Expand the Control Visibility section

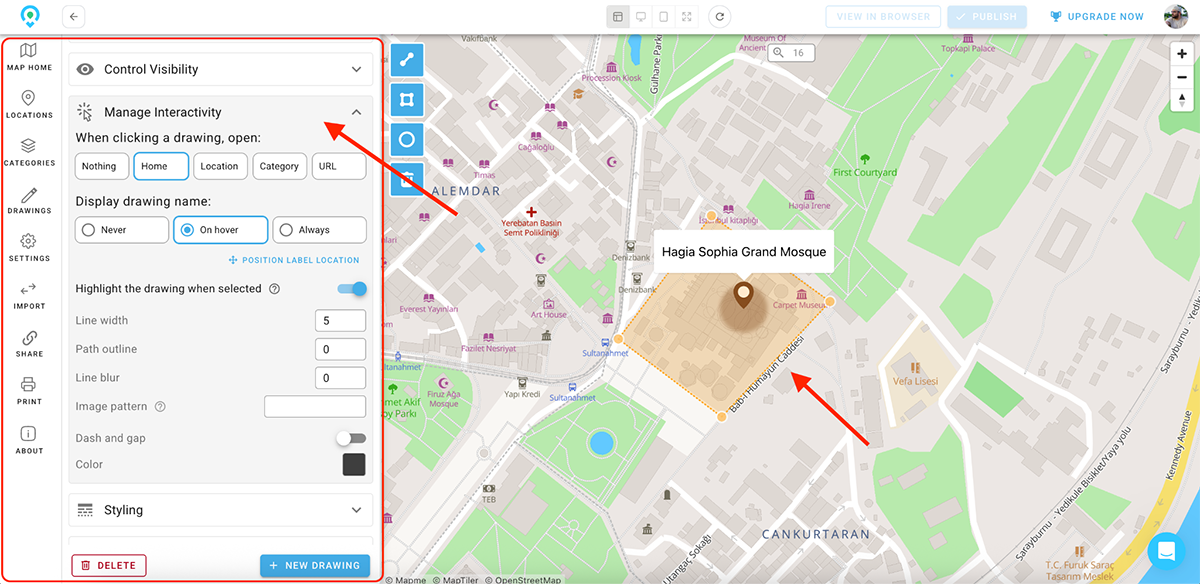[x=220, y=69]
